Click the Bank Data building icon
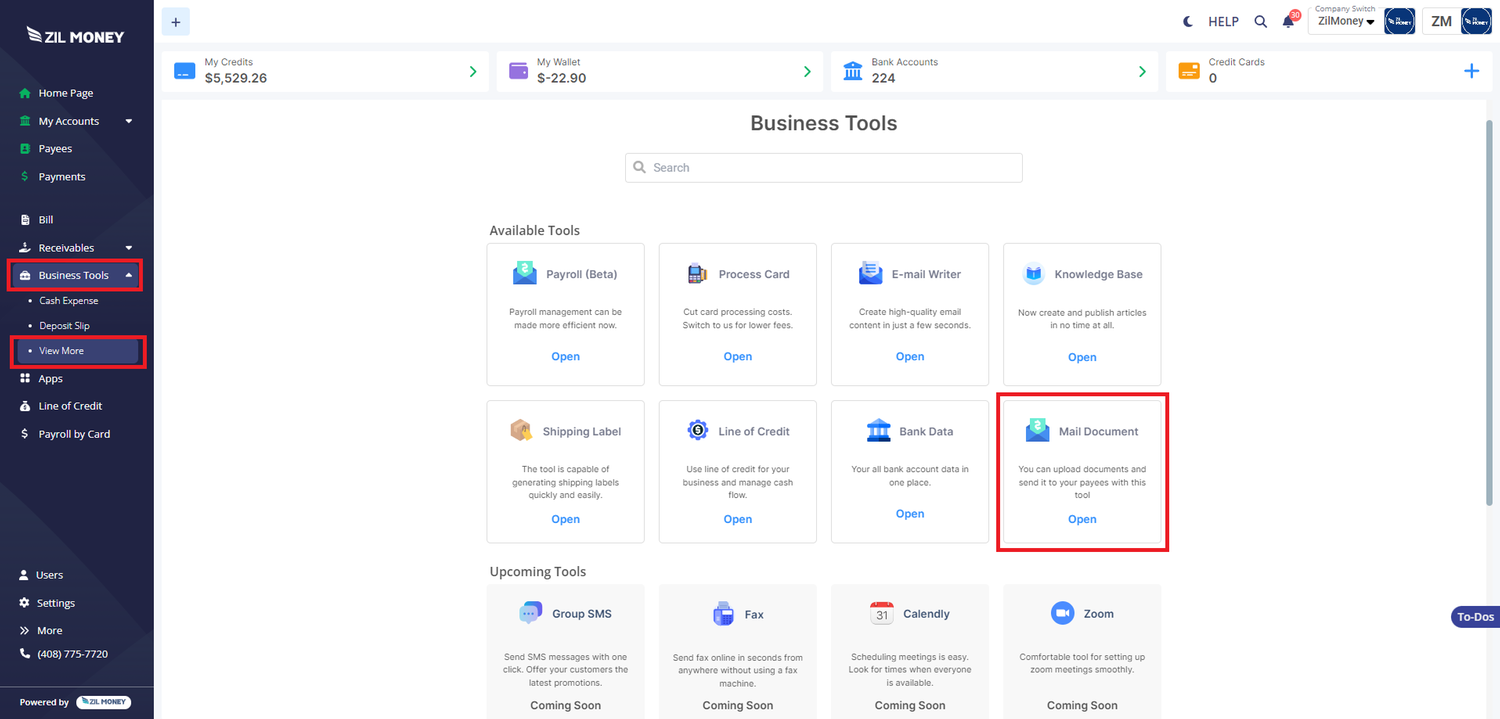 [878, 431]
